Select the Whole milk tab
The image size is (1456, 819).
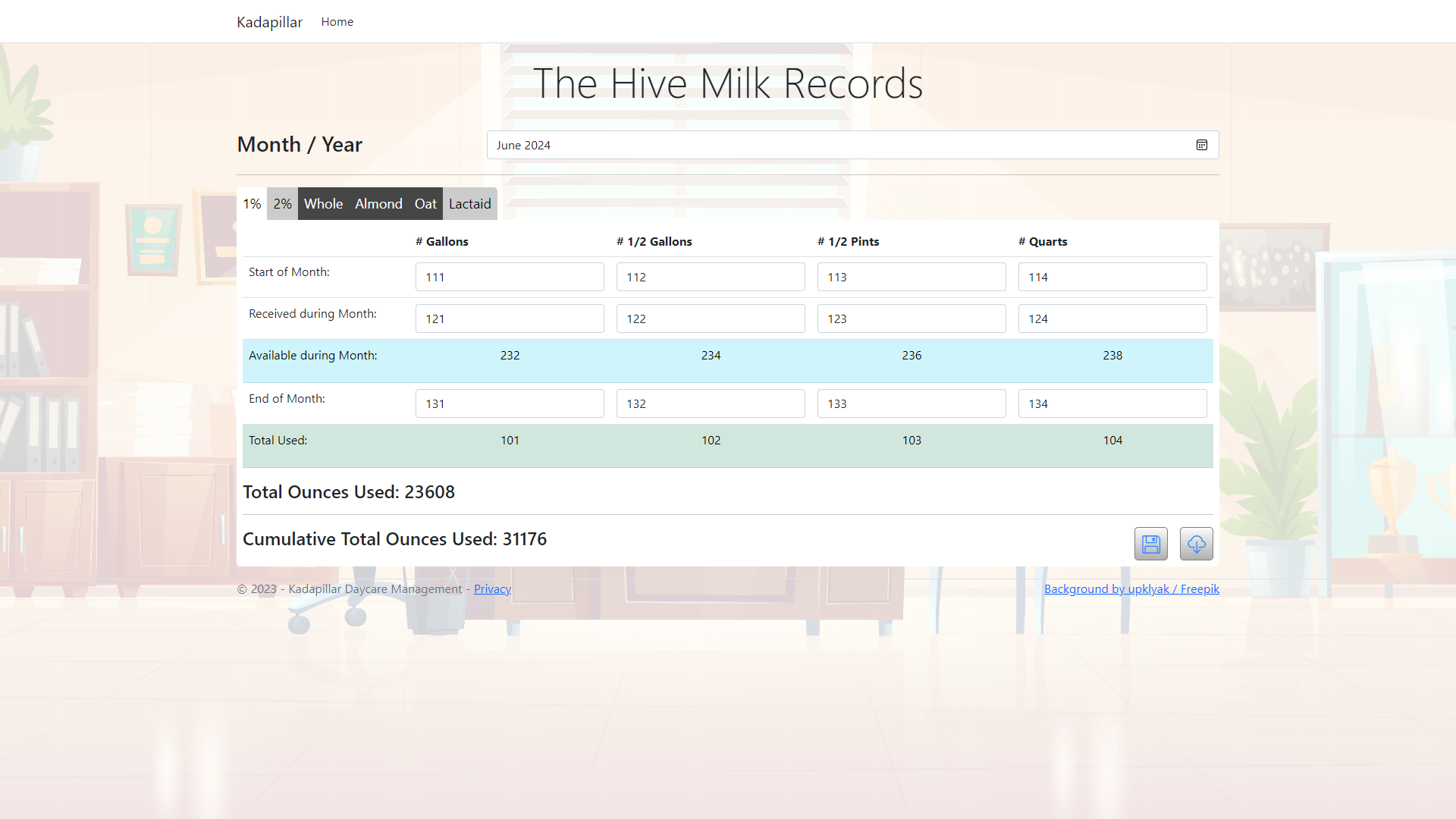tap(323, 204)
